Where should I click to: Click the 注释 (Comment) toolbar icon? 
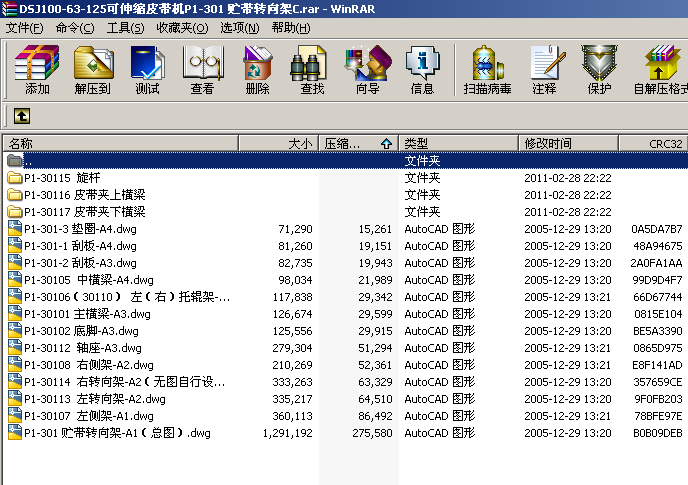(x=544, y=70)
